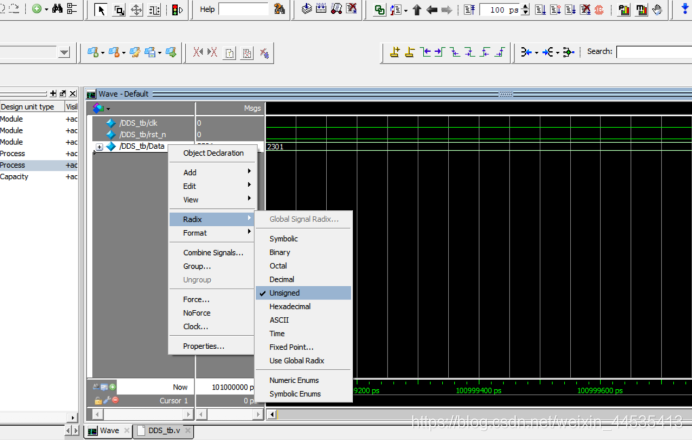The height and width of the screenshot is (441, 693).
Task: Click the Collapse All hierarchy icon
Action: (72, 8)
